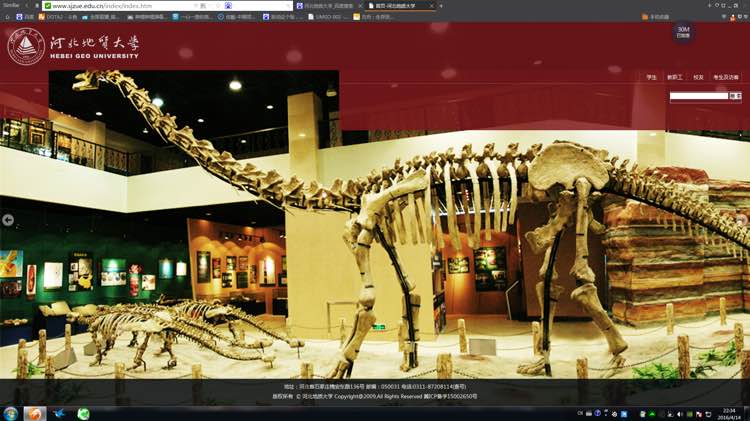
Task: Open the 考生及访客 (visitors) nav link
Action: pos(726,78)
